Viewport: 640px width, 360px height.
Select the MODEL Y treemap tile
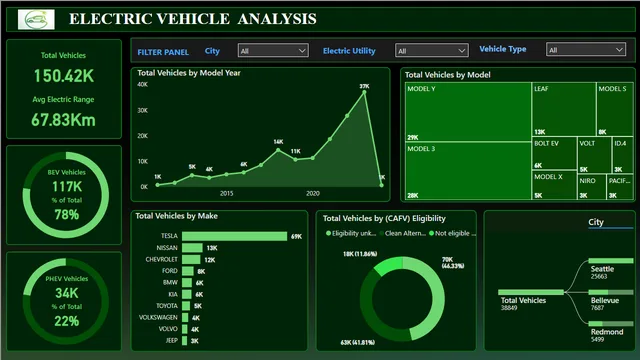[x=468, y=112]
